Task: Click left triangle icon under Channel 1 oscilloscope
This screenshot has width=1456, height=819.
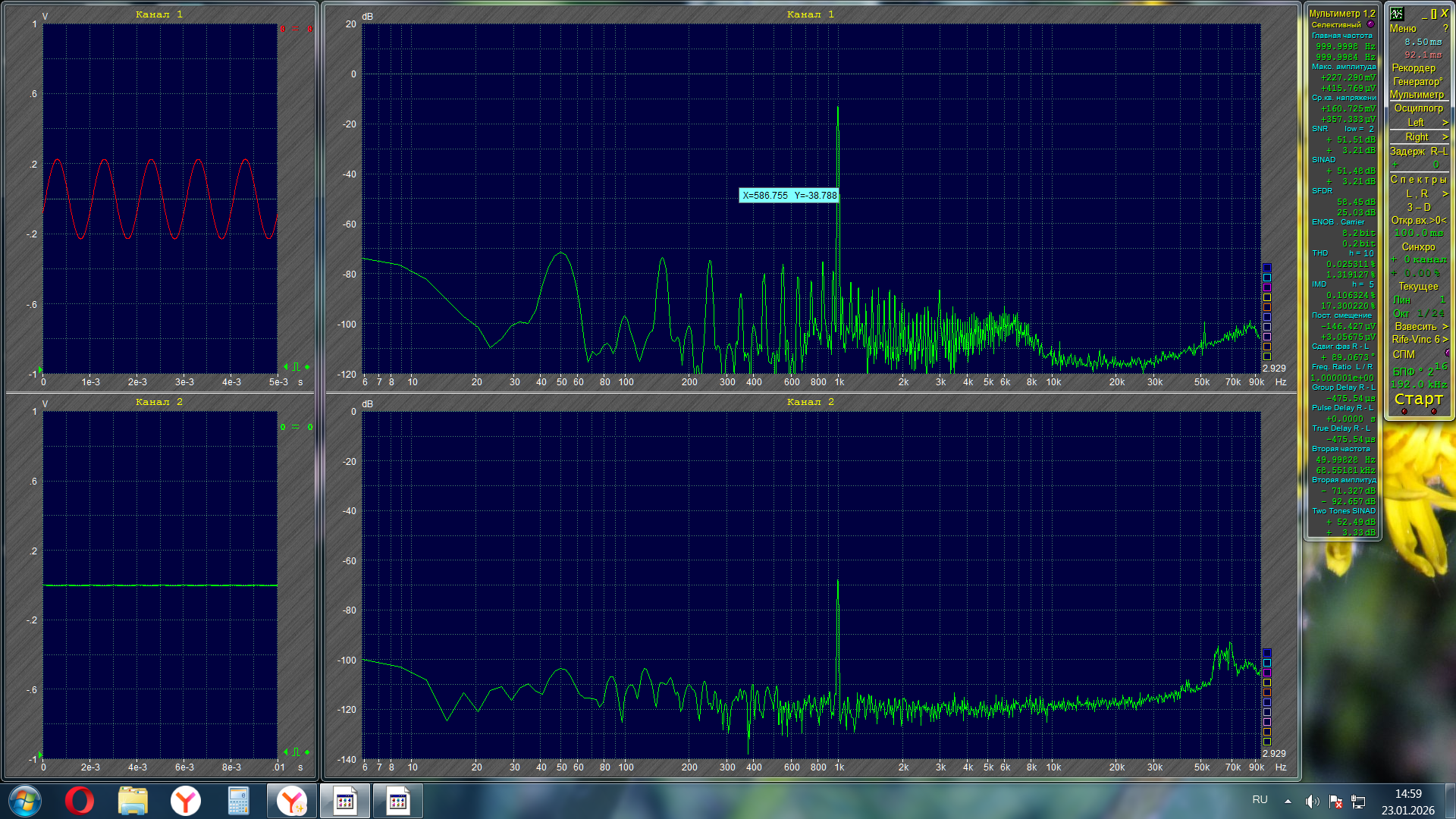Action: tap(286, 367)
